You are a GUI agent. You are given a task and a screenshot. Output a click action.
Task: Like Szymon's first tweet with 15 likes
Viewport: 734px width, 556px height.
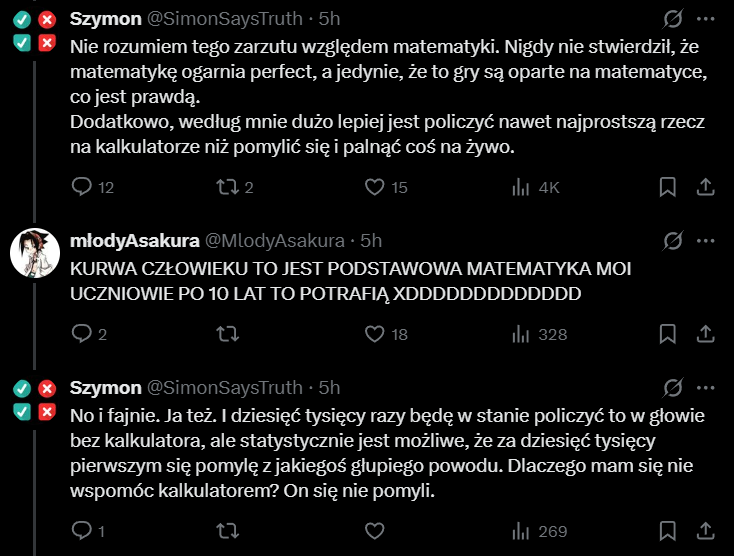coord(374,187)
